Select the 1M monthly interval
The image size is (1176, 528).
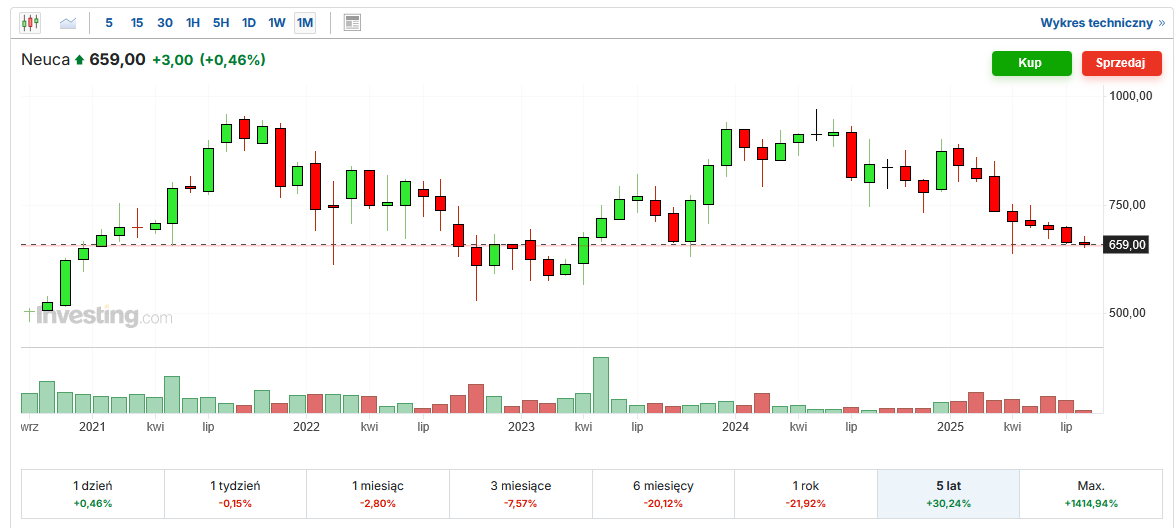(305, 22)
